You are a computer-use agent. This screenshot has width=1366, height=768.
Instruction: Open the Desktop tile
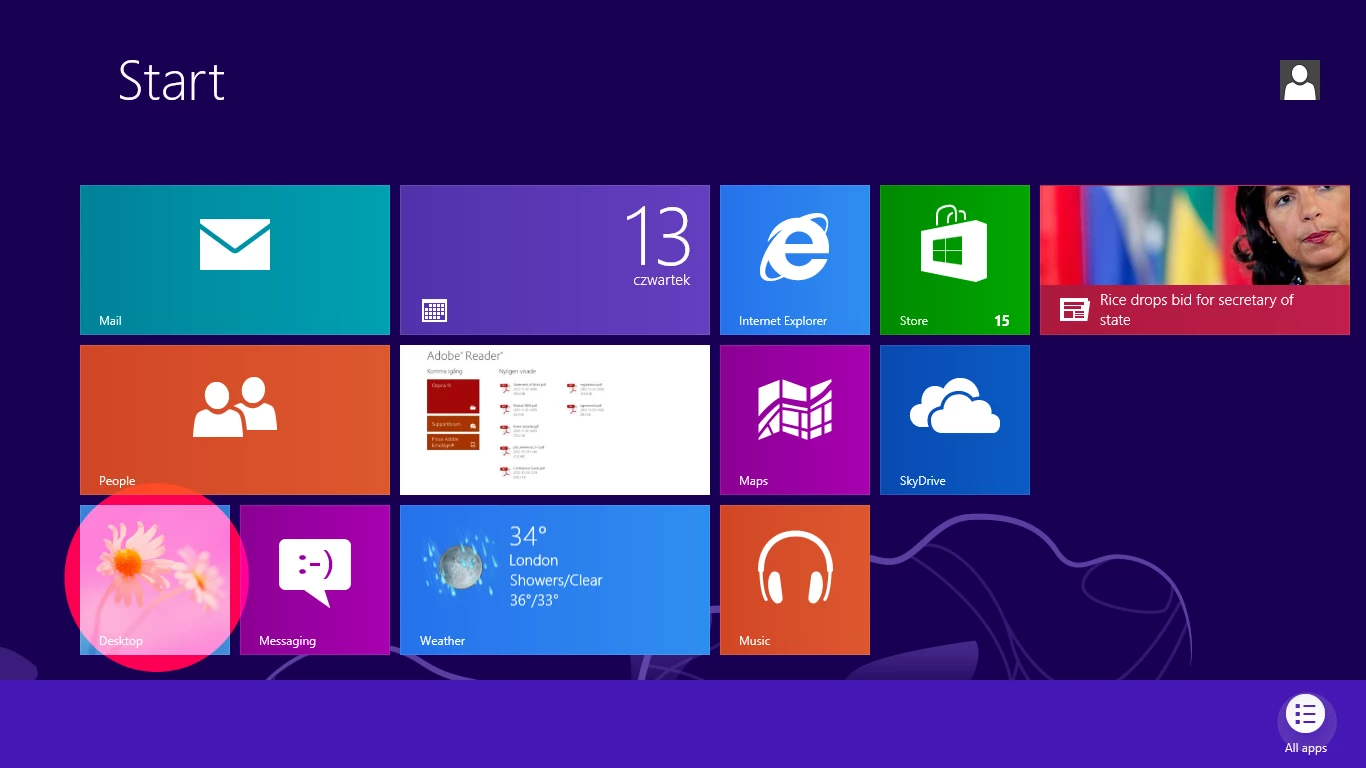[x=155, y=580]
